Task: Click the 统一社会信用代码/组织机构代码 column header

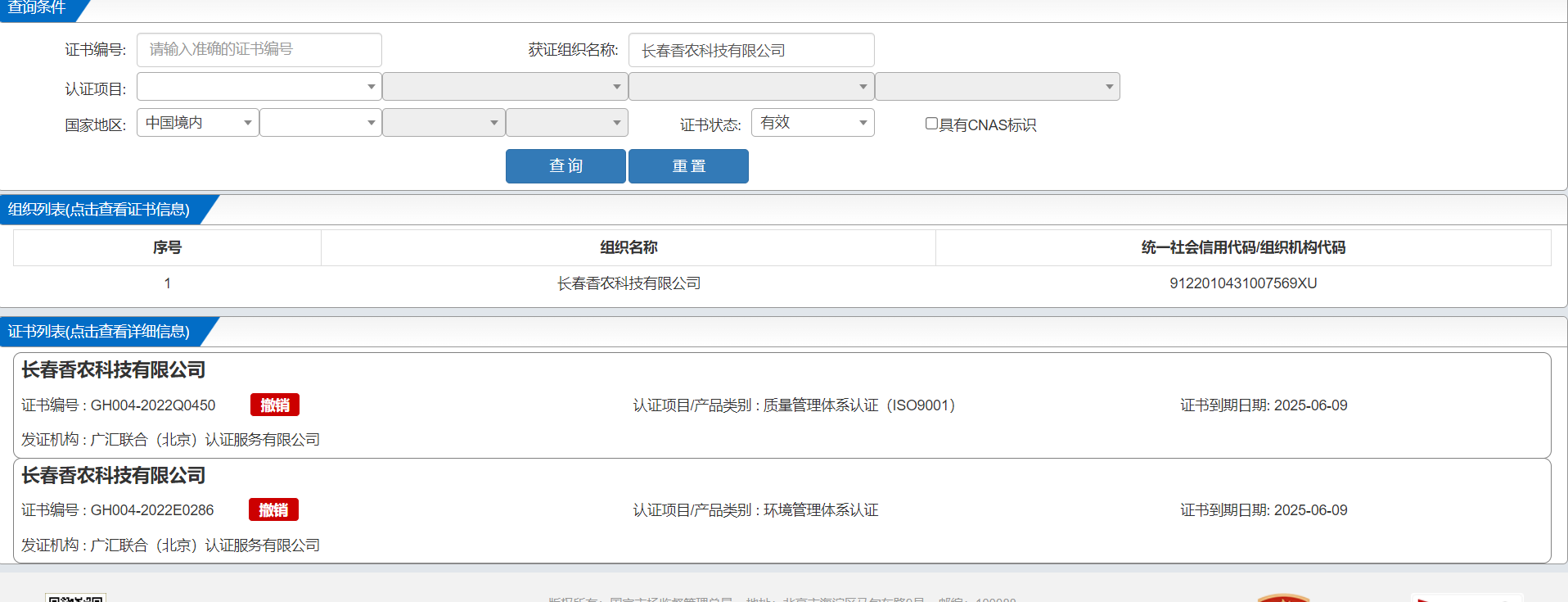Action: [1243, 247]
